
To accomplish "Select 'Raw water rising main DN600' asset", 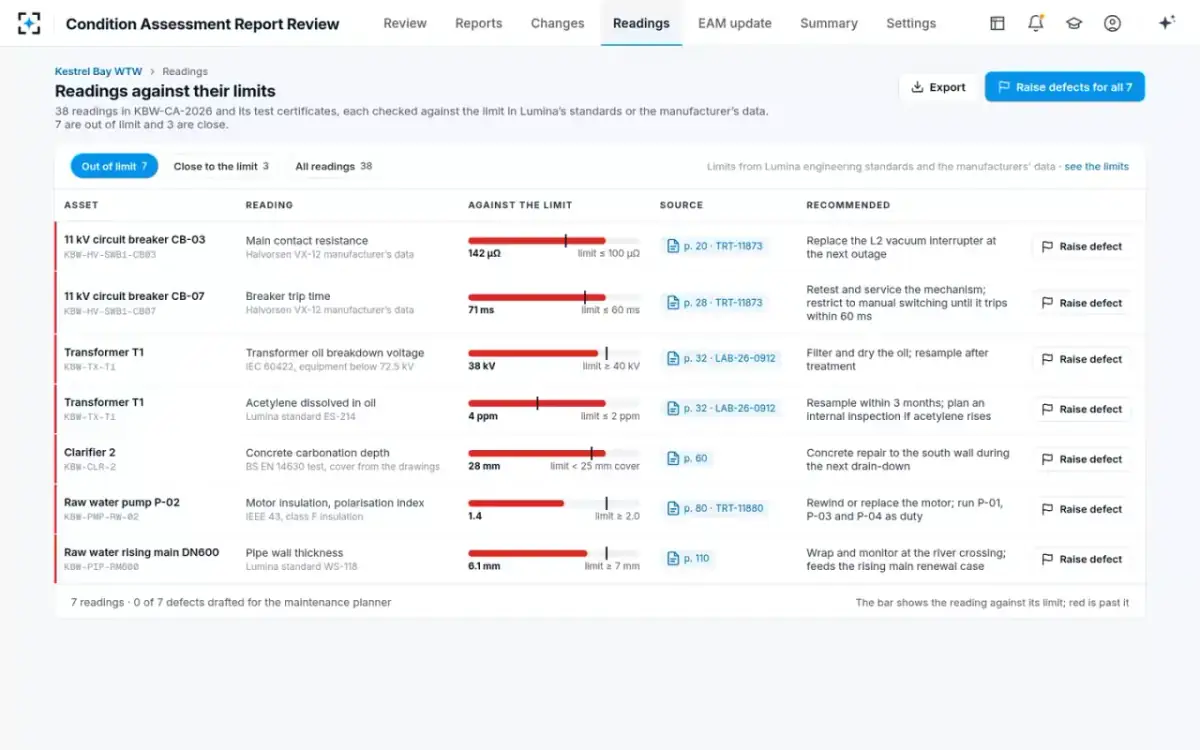I will [x=141, y=552].
